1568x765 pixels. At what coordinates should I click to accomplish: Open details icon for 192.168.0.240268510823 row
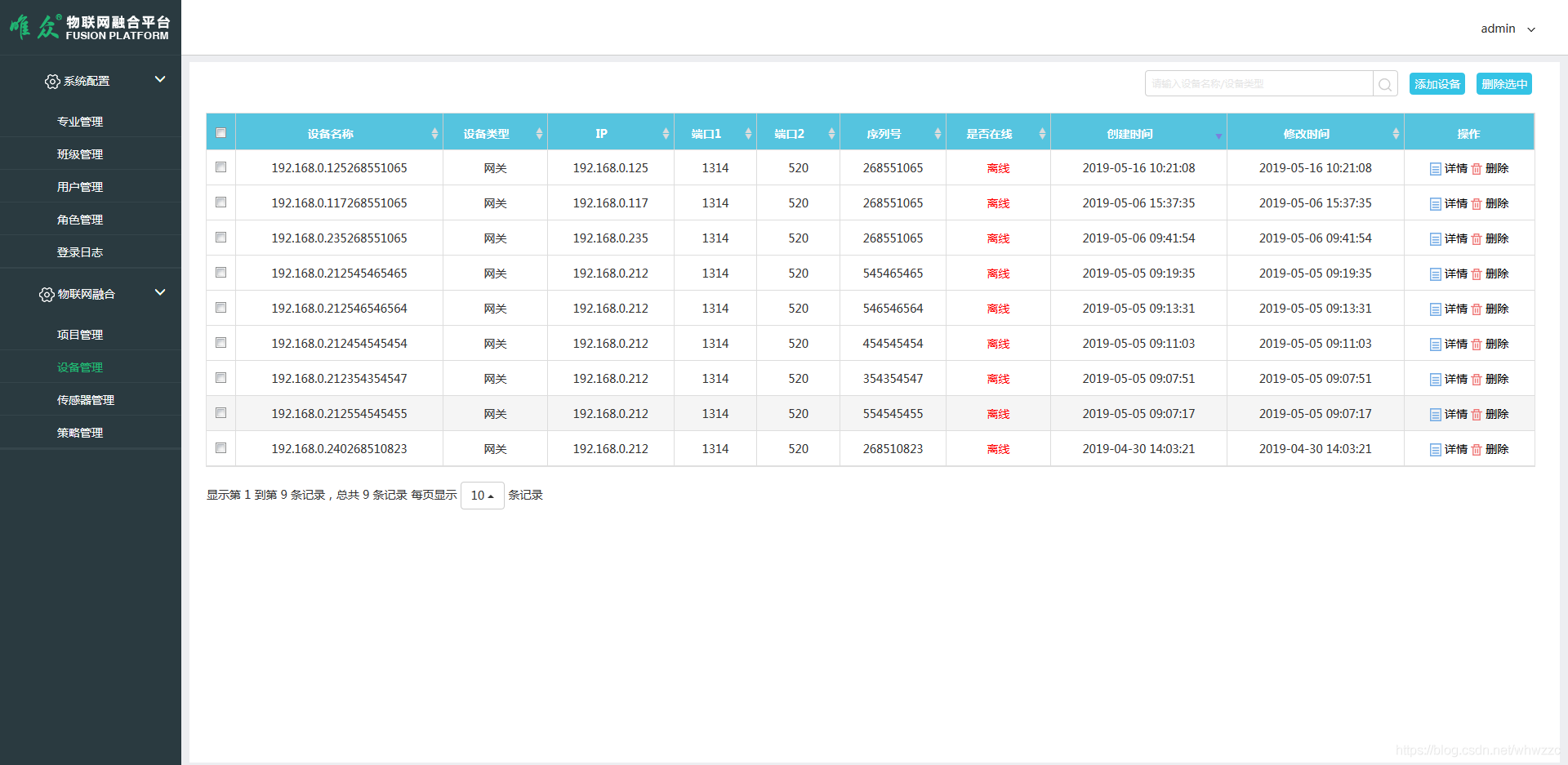pyautogui.click(x=1435, y=450)
